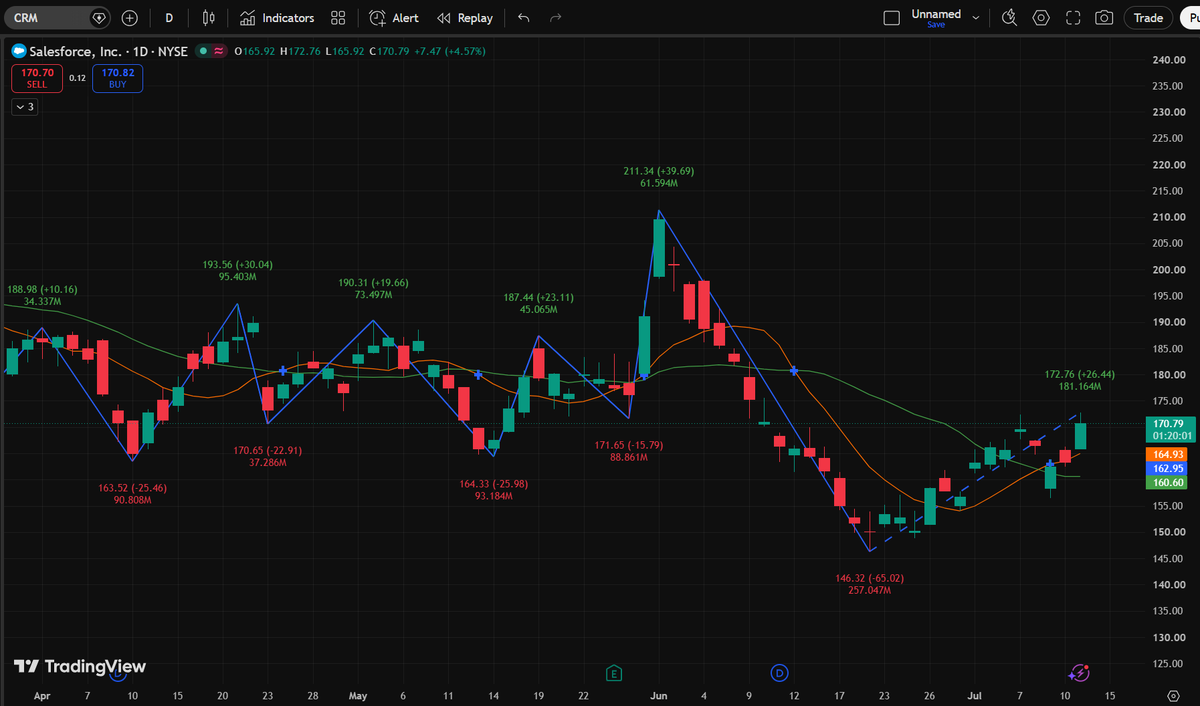Image resolution: width=1200 pixels, height=706 pixels.
Task: Click the 170.65 (-22.91) pivot label
Action: tap(267, 450)
